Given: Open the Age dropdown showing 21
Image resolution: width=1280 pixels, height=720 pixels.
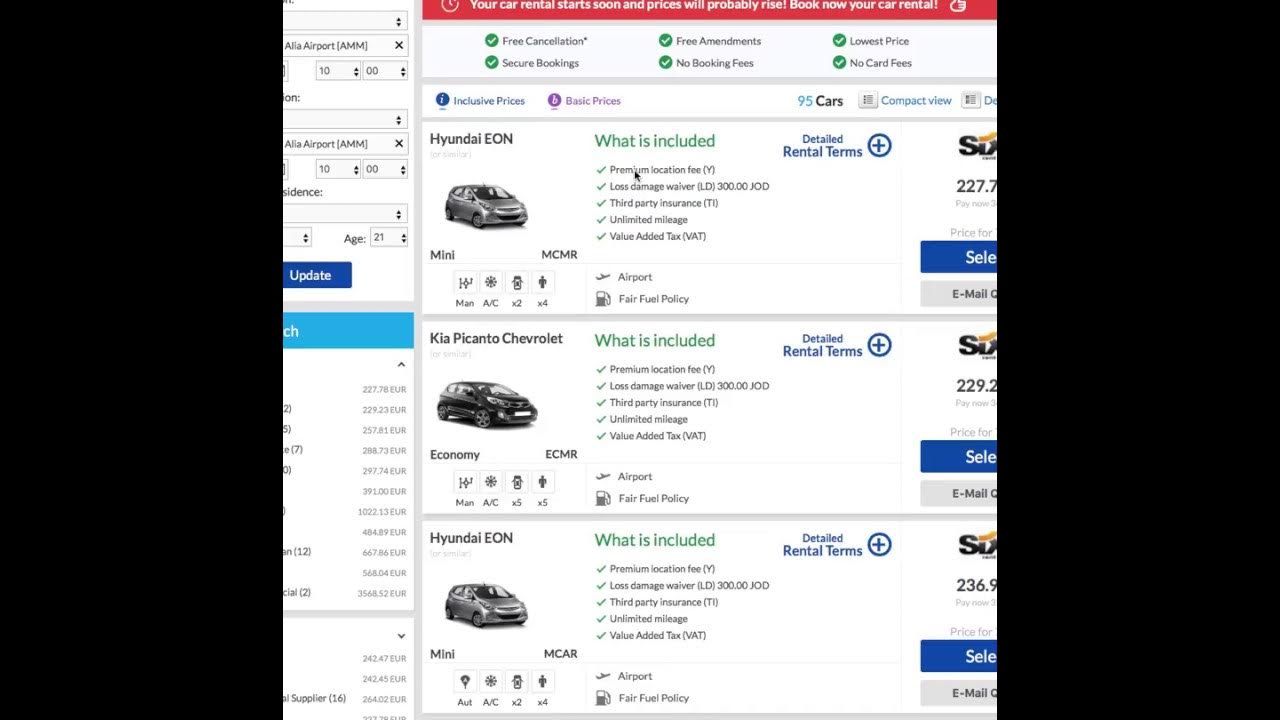Looking at the screenshot, I should [389, 238].
